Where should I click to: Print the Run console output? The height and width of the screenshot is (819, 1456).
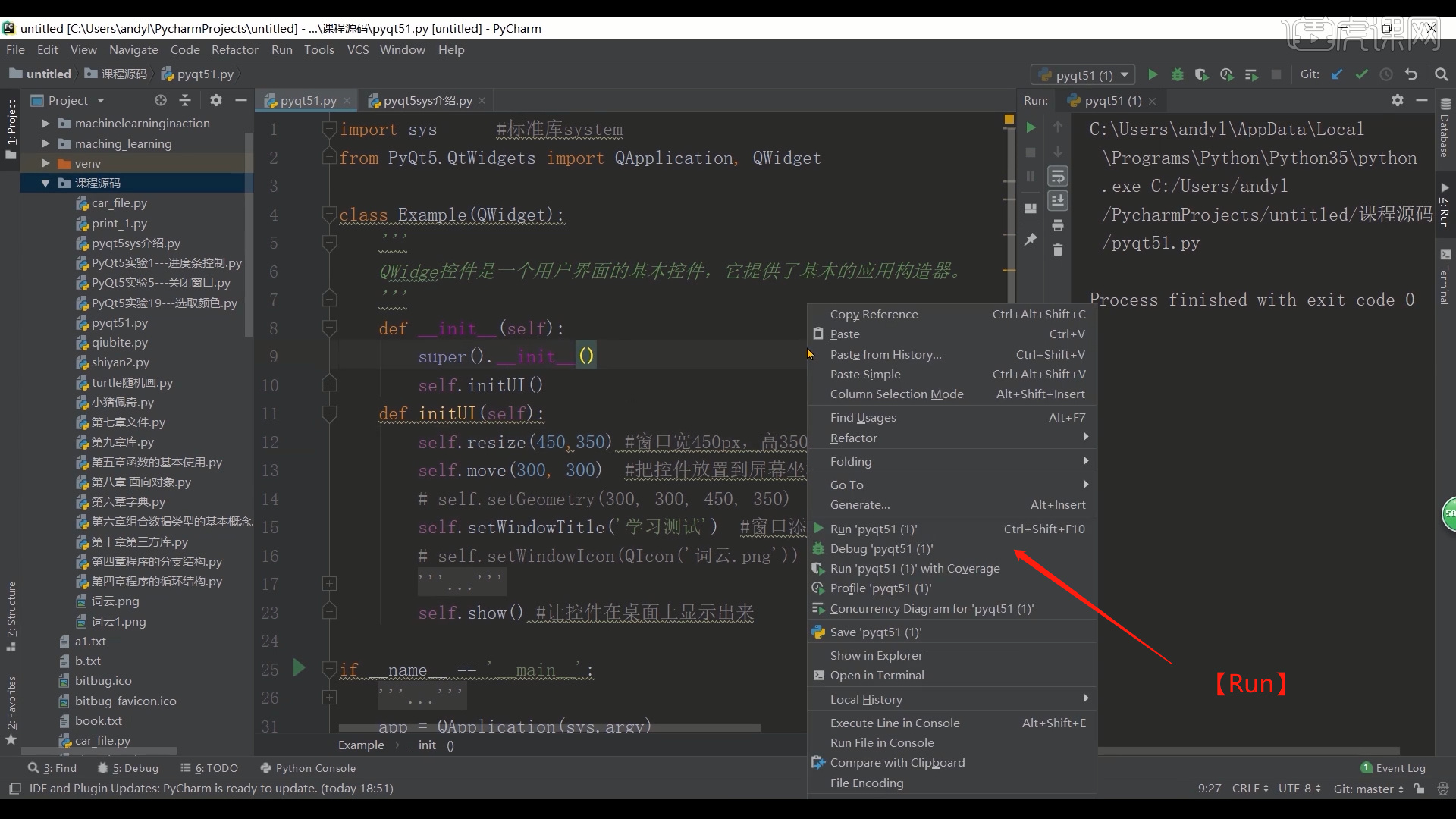pos(1058,225)
